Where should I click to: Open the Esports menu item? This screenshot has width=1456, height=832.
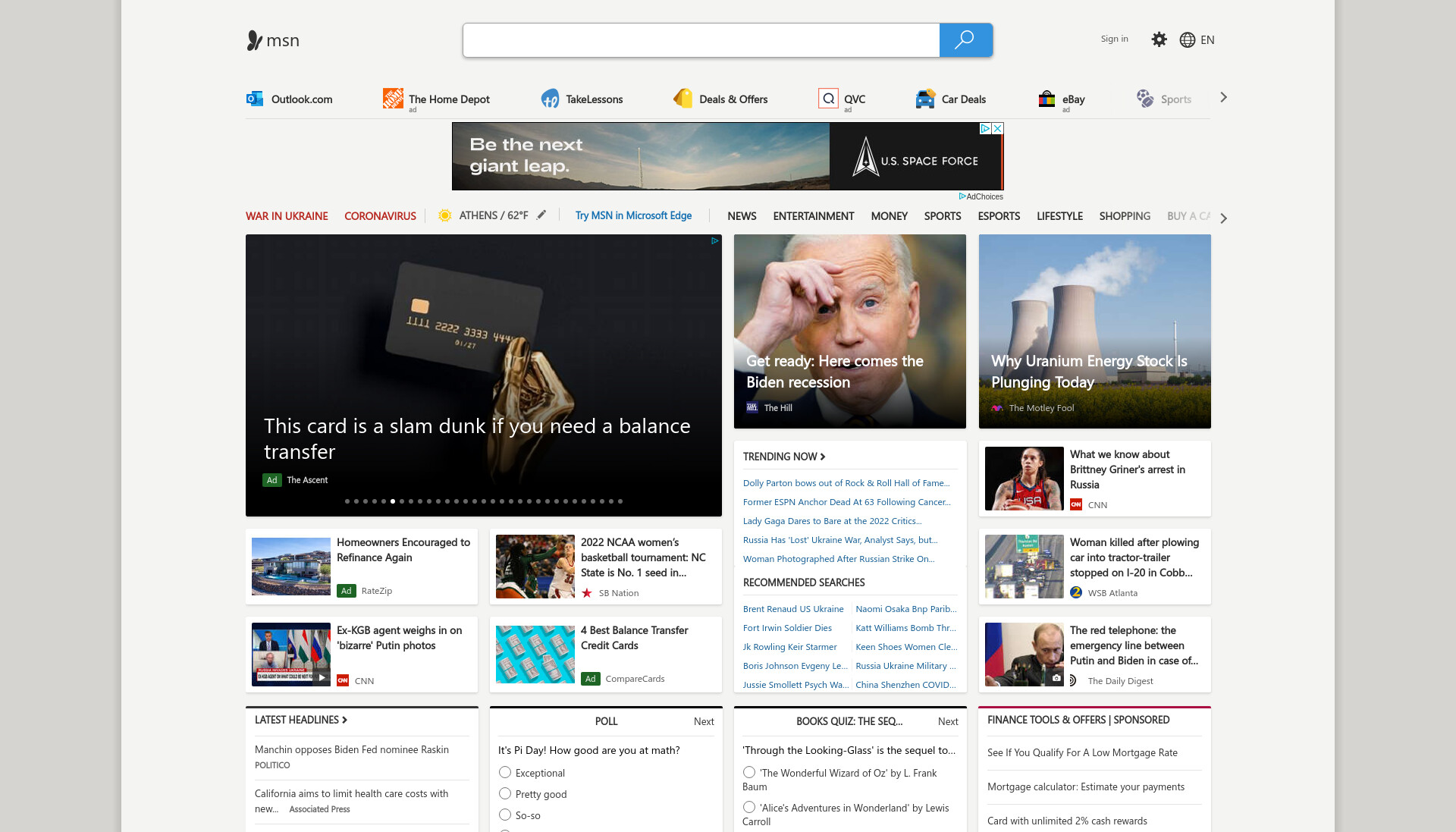tap(999, 216)
